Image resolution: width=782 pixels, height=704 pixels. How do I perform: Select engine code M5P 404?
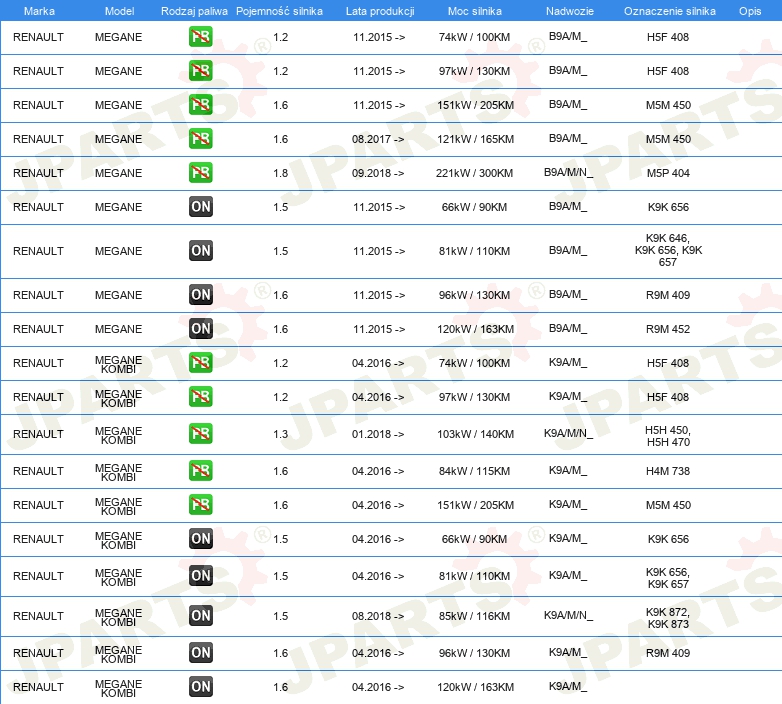click(668, 173)
